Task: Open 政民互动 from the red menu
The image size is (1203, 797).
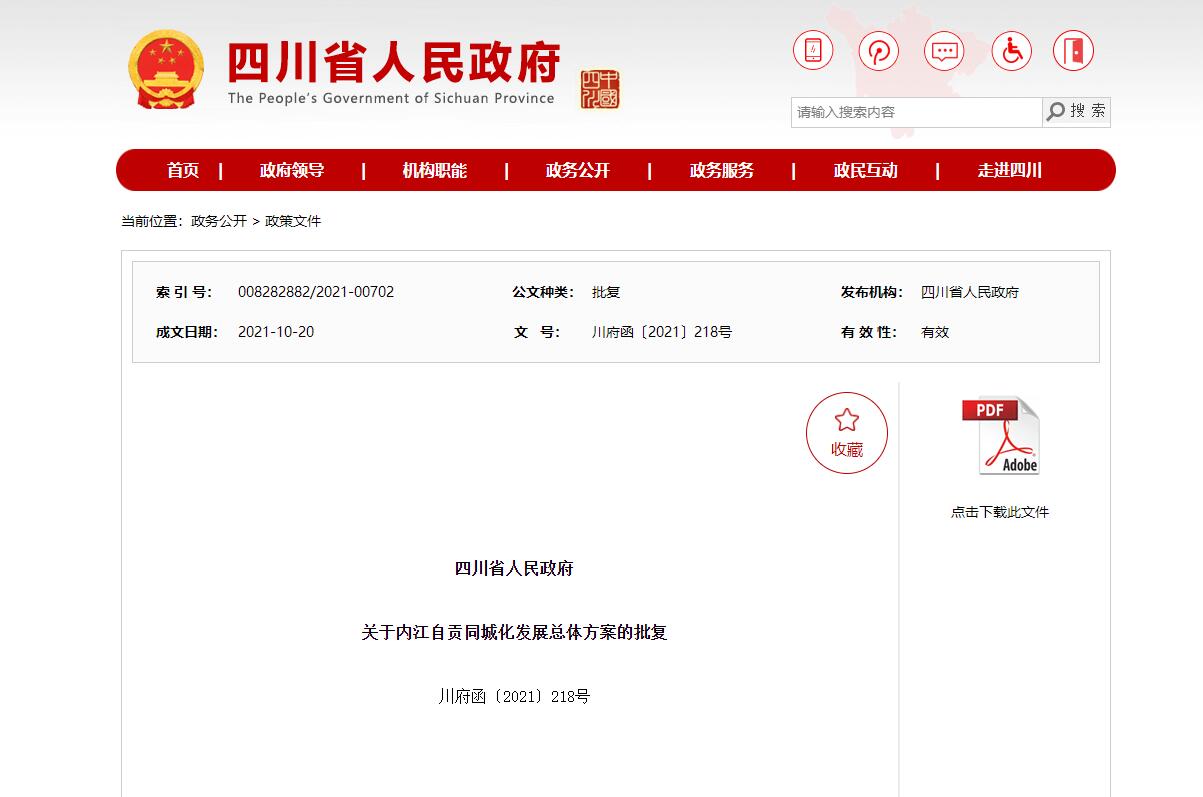Action: [866, 171]
